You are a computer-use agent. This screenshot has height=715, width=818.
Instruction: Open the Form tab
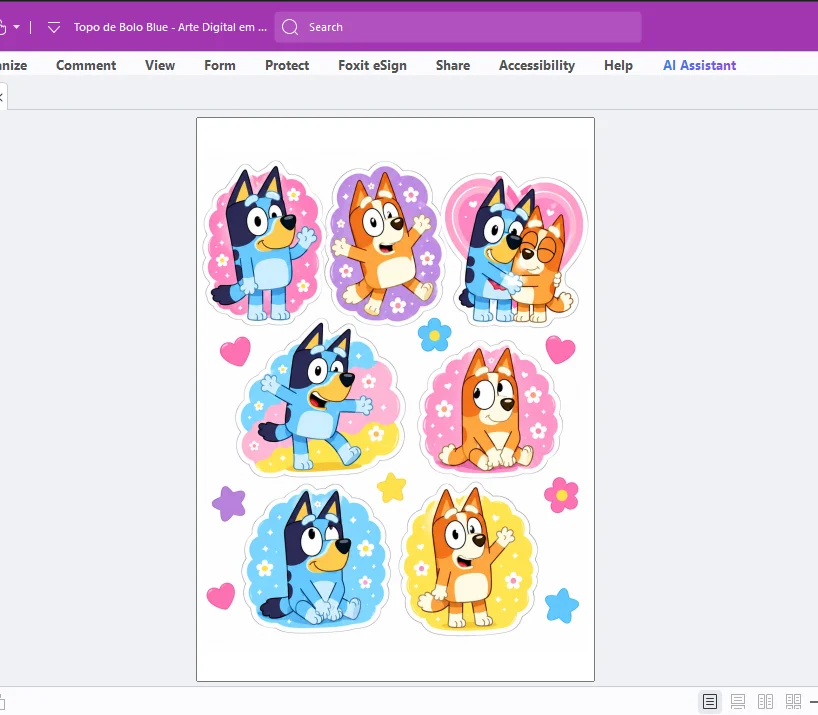click(x=220, y=65)
